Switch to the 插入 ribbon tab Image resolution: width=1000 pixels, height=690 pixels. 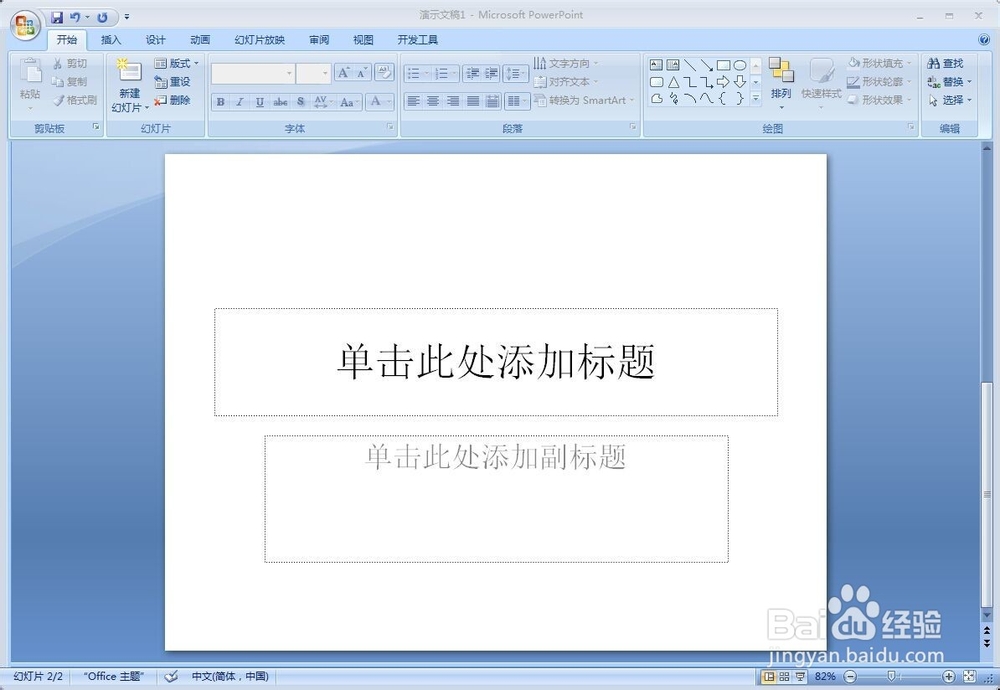110,40
